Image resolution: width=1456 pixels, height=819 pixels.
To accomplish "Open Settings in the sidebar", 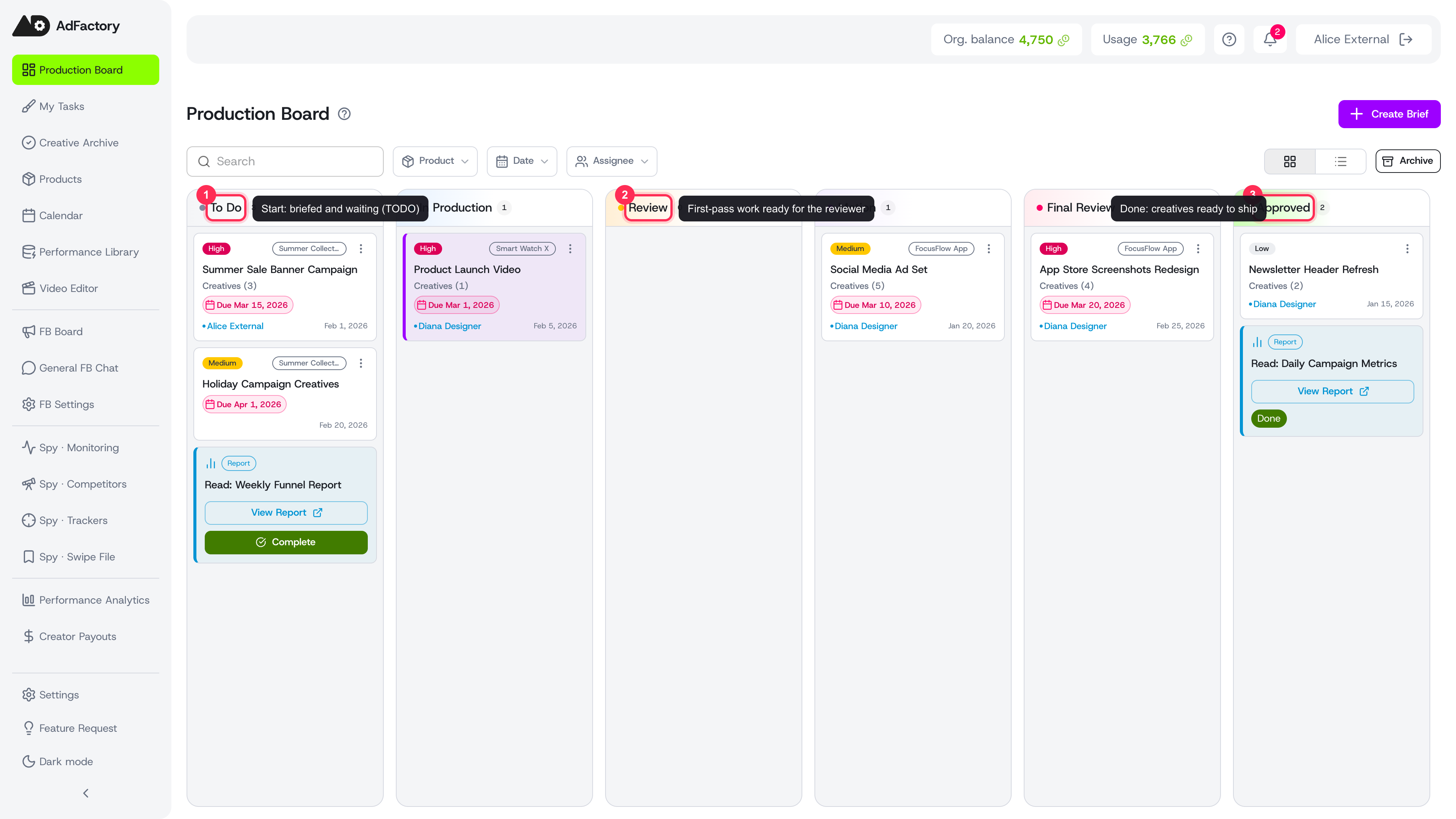I will pyautogui.click(x=85, y=695).
